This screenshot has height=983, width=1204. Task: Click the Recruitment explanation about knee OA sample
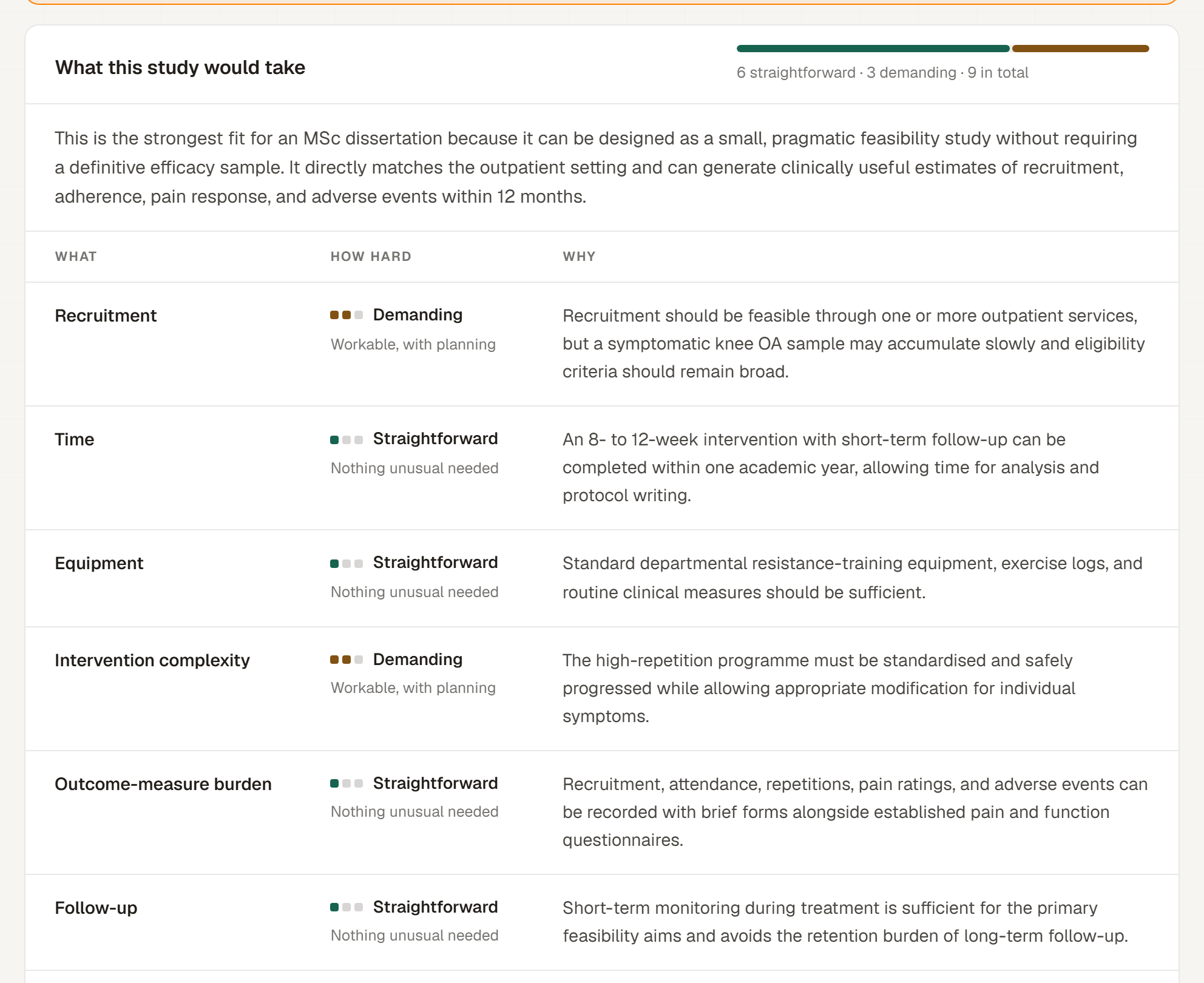tap(854, 343)
